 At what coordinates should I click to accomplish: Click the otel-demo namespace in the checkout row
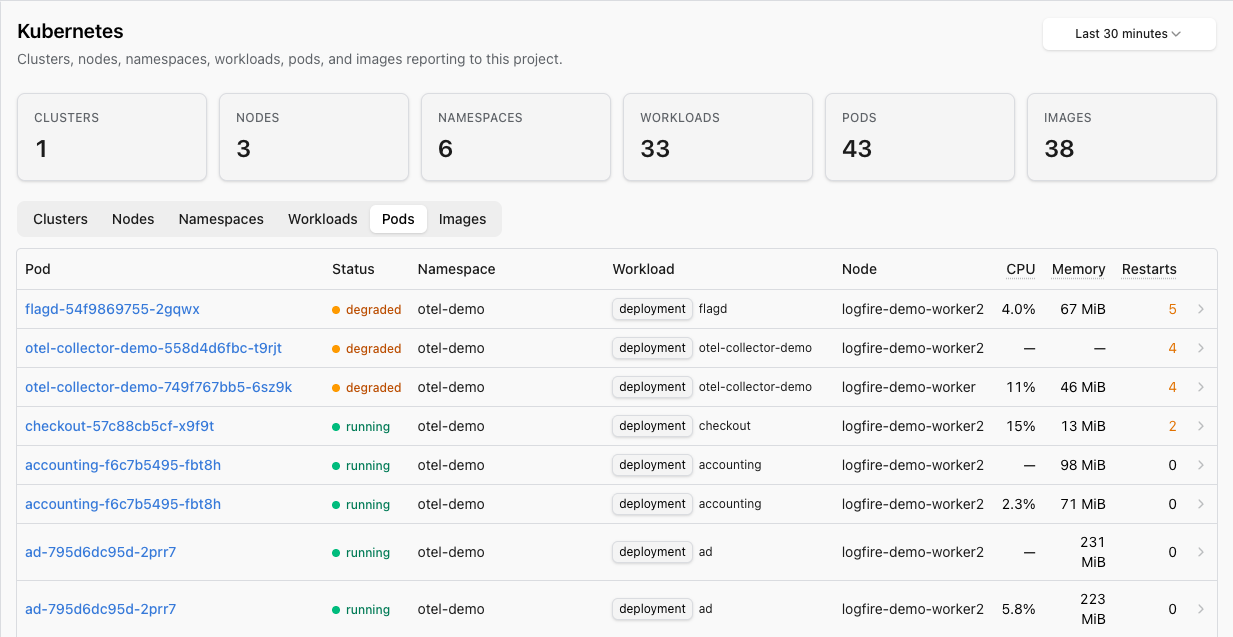(451, 426)
